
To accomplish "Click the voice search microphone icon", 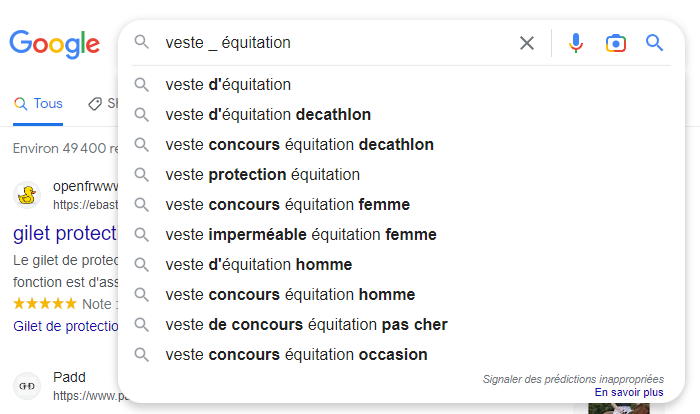I will [x=576, y=43].
